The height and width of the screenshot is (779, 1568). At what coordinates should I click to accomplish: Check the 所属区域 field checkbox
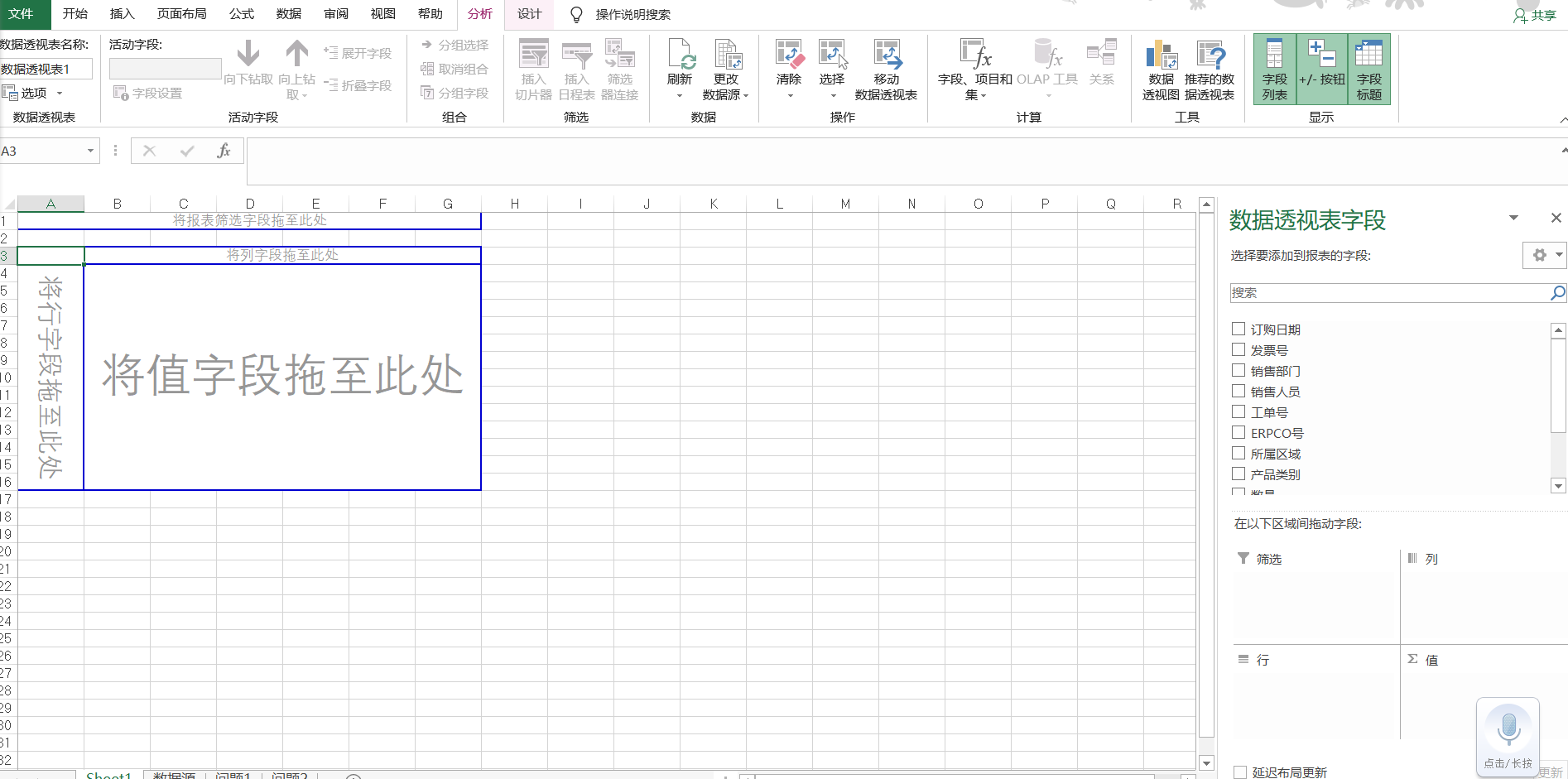click(1239, 453)
